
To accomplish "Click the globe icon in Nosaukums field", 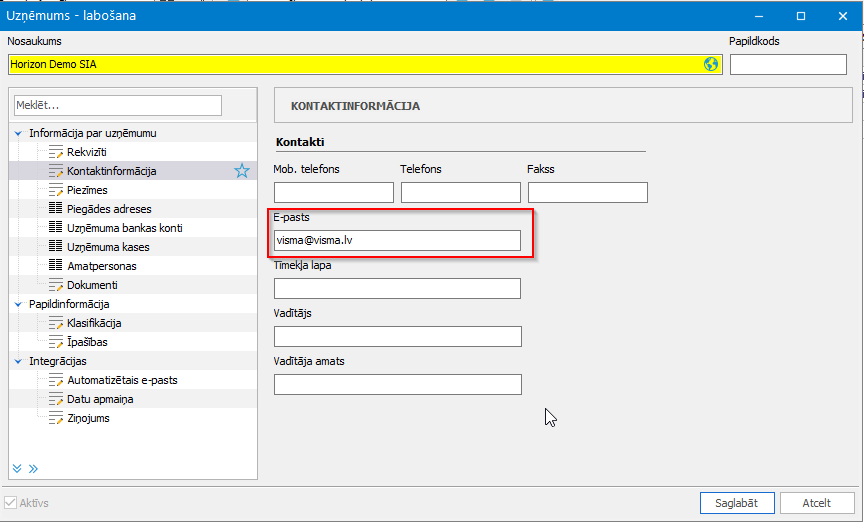I will click(711, 64).
